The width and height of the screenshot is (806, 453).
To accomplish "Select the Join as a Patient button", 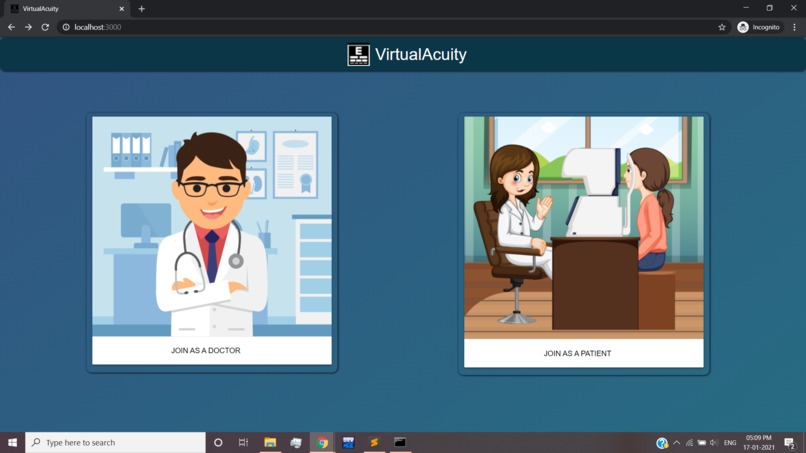I will 583,353.
